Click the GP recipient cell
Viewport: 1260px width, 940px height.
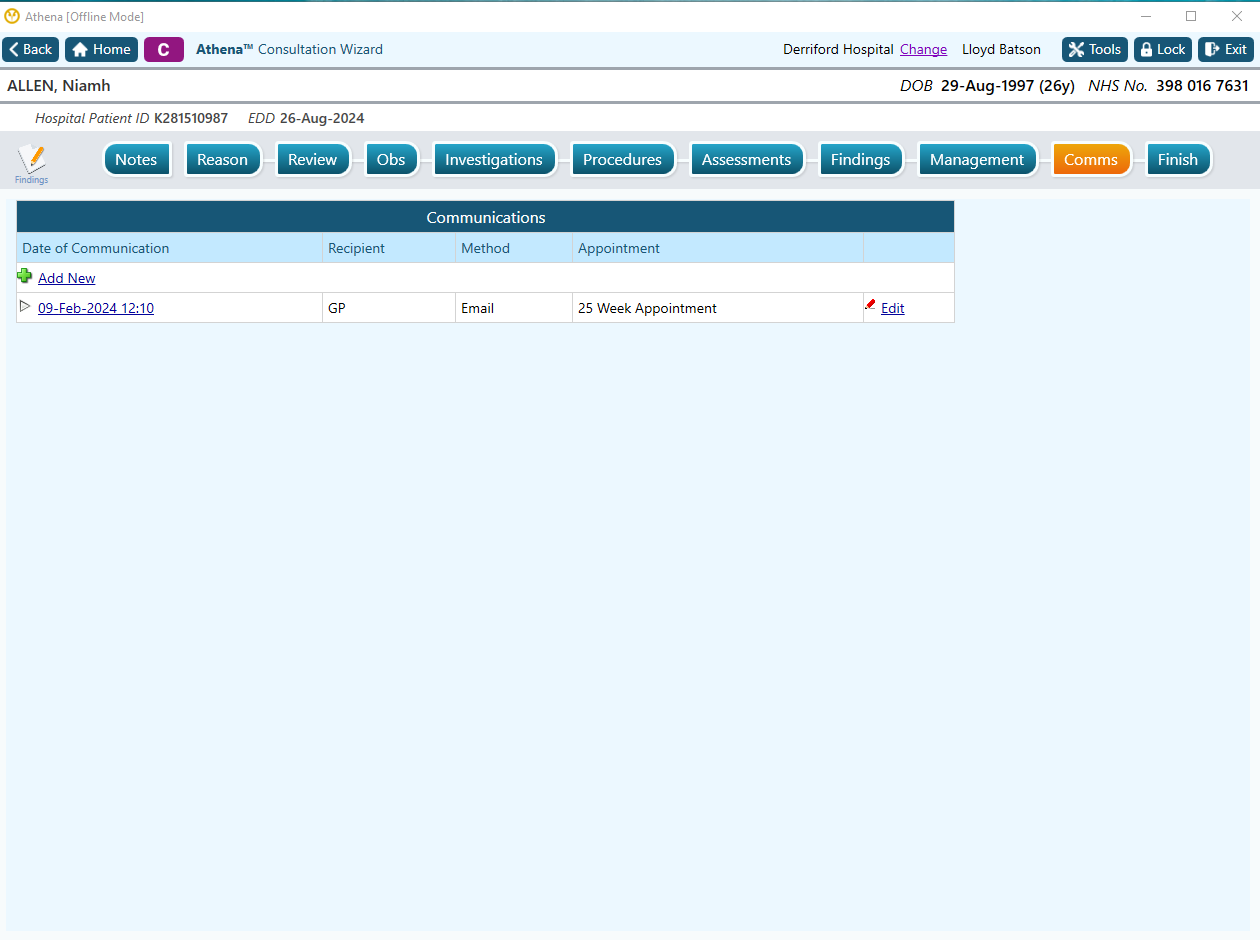[x=389, y=308]
